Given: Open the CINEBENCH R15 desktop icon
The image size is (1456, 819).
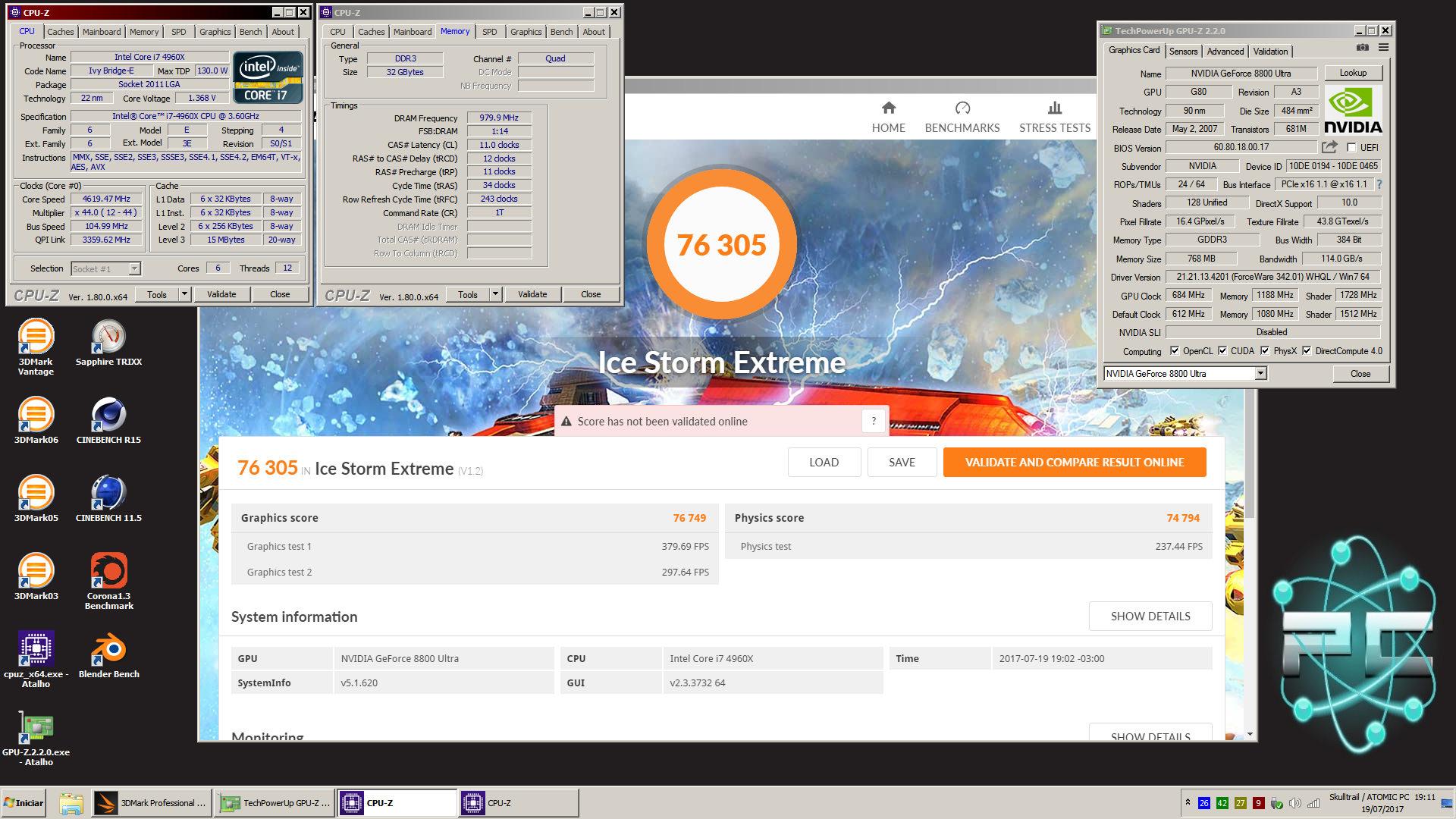Looking at the screenshot, I should (108, 421).
